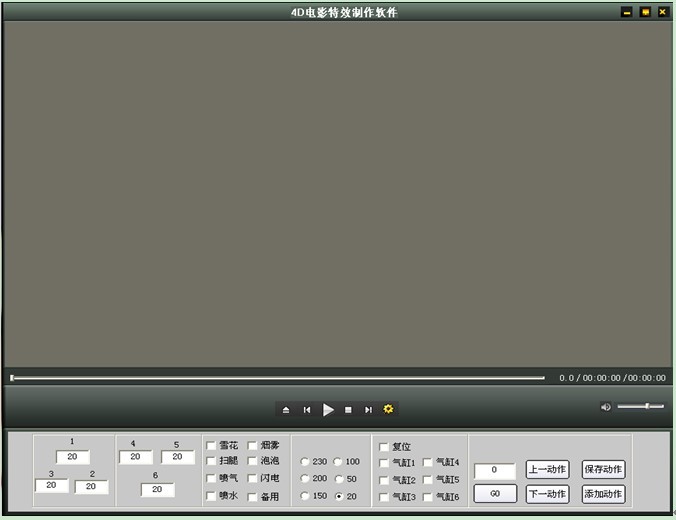Select the 230 radio button
Screen dimensions: 676x520
305,462
